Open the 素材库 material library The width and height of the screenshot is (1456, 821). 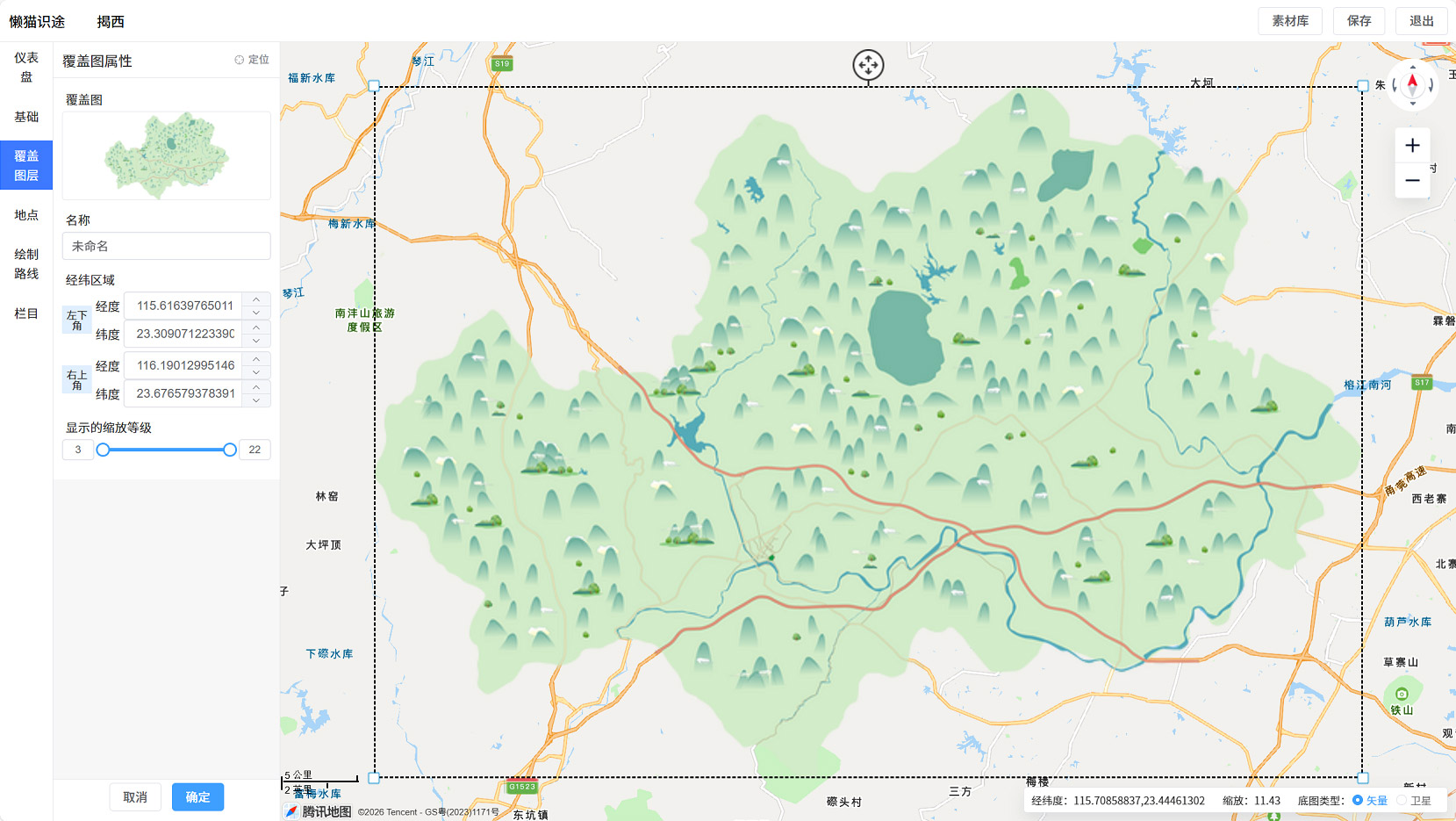(x=1289, y=21)
